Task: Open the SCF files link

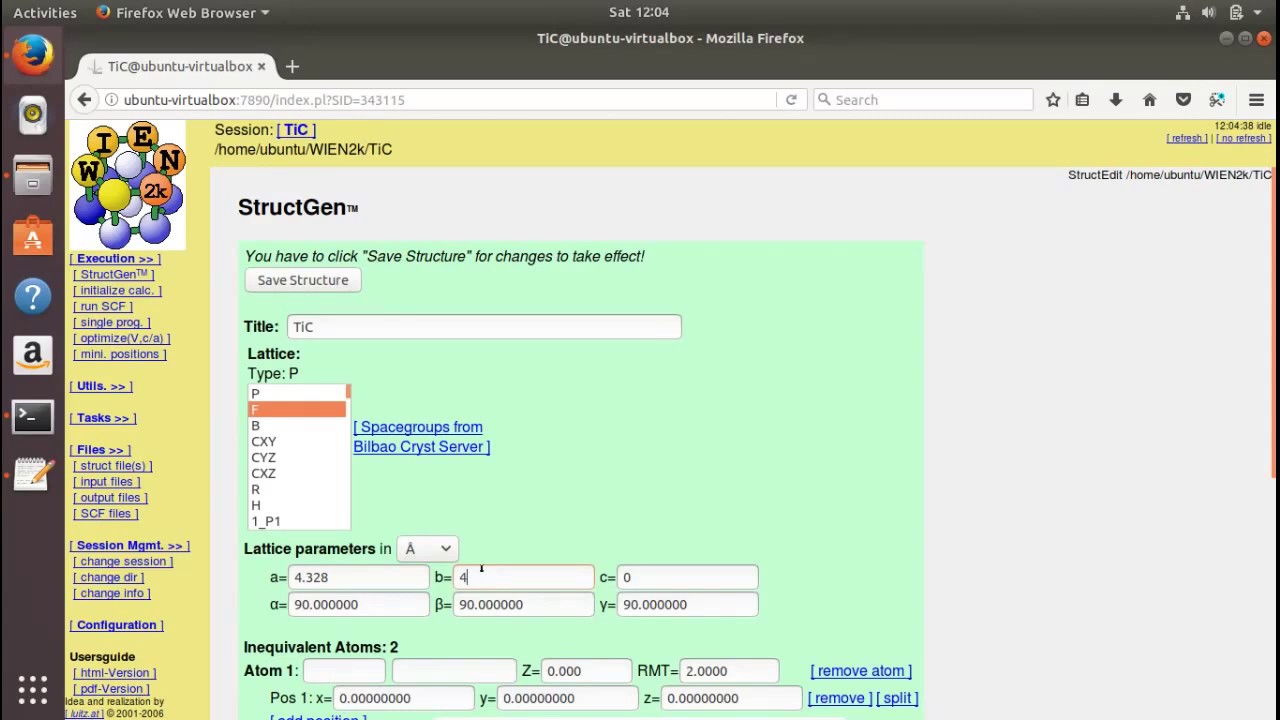Action: [106, 514]
